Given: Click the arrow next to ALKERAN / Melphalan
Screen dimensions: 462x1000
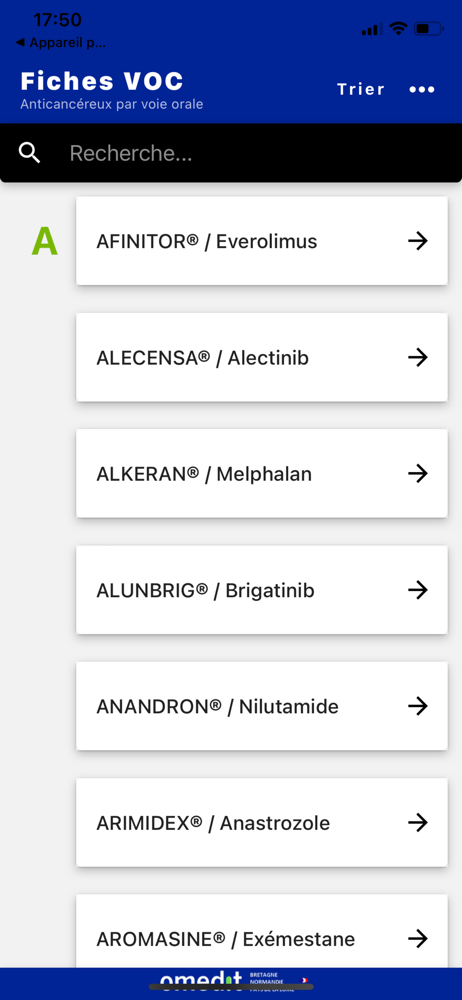Looking at the screenshot, I should tap(418, 473).
